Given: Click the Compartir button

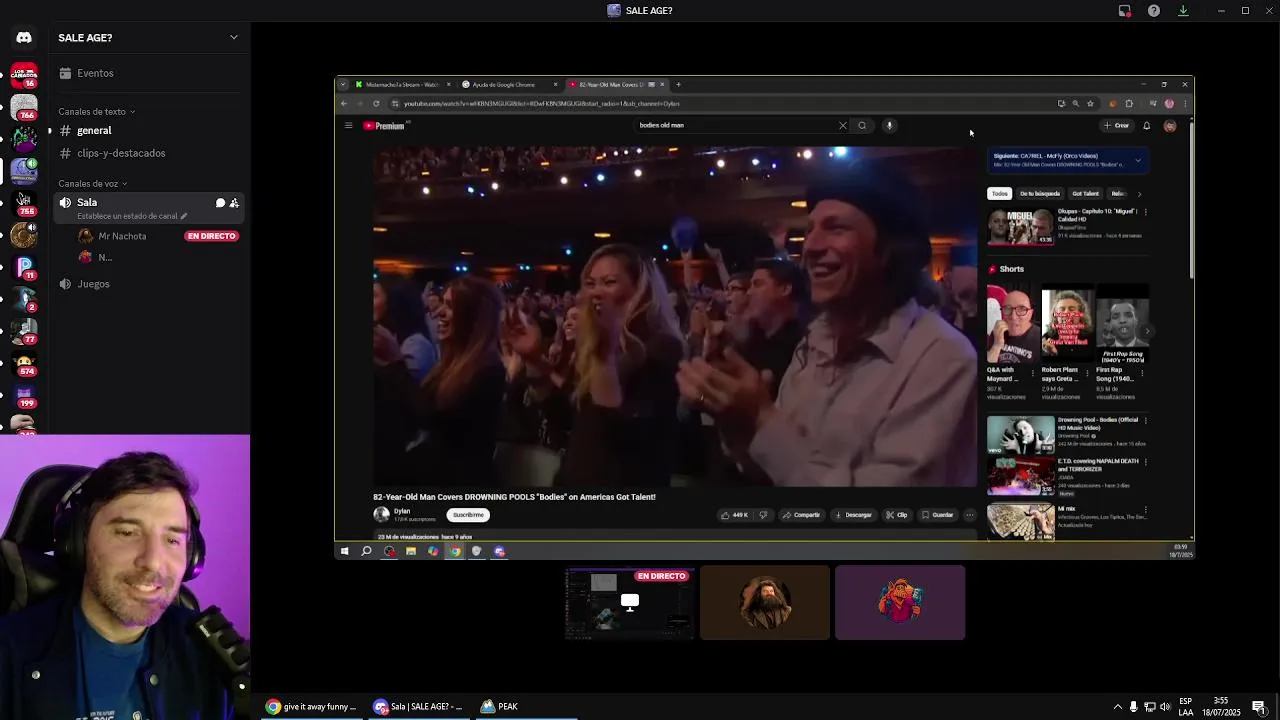Looking at the screenshot, I should 801,515.
